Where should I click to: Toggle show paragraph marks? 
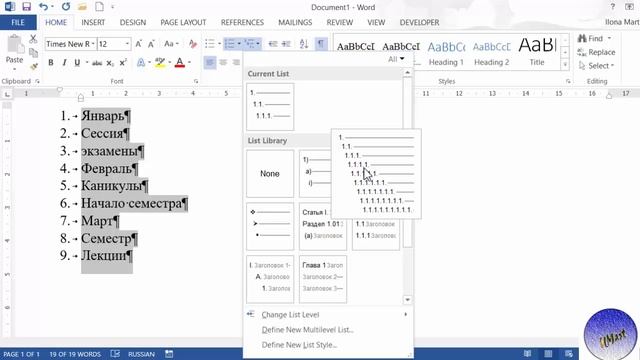click(321, 44)
